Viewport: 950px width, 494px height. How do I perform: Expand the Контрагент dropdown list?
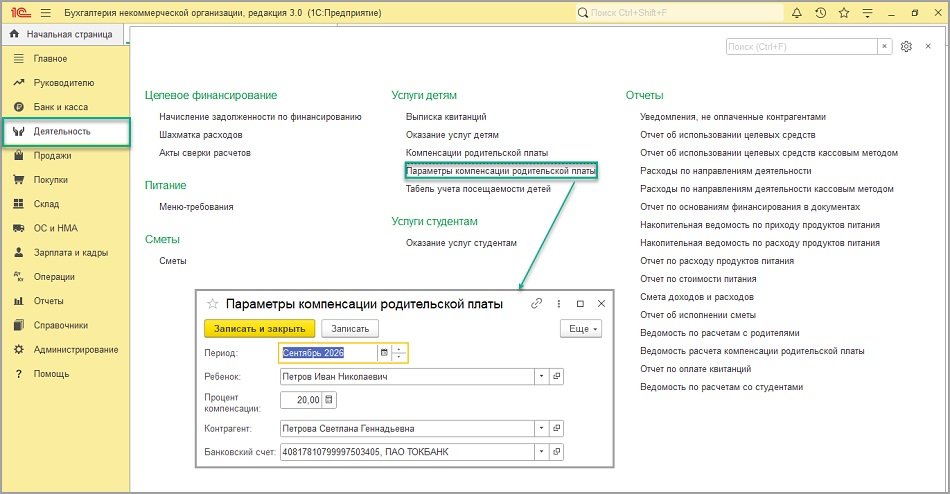click(542, 429)
